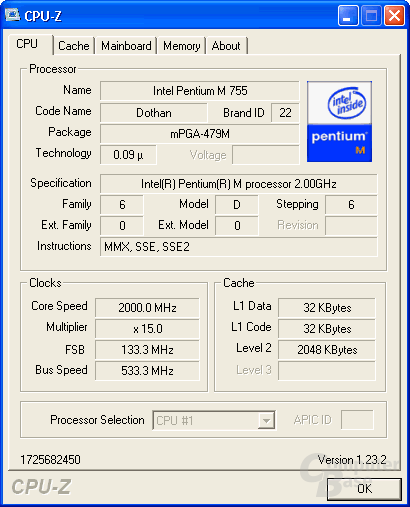Click the Specification field text

click(x=239, y=184)
